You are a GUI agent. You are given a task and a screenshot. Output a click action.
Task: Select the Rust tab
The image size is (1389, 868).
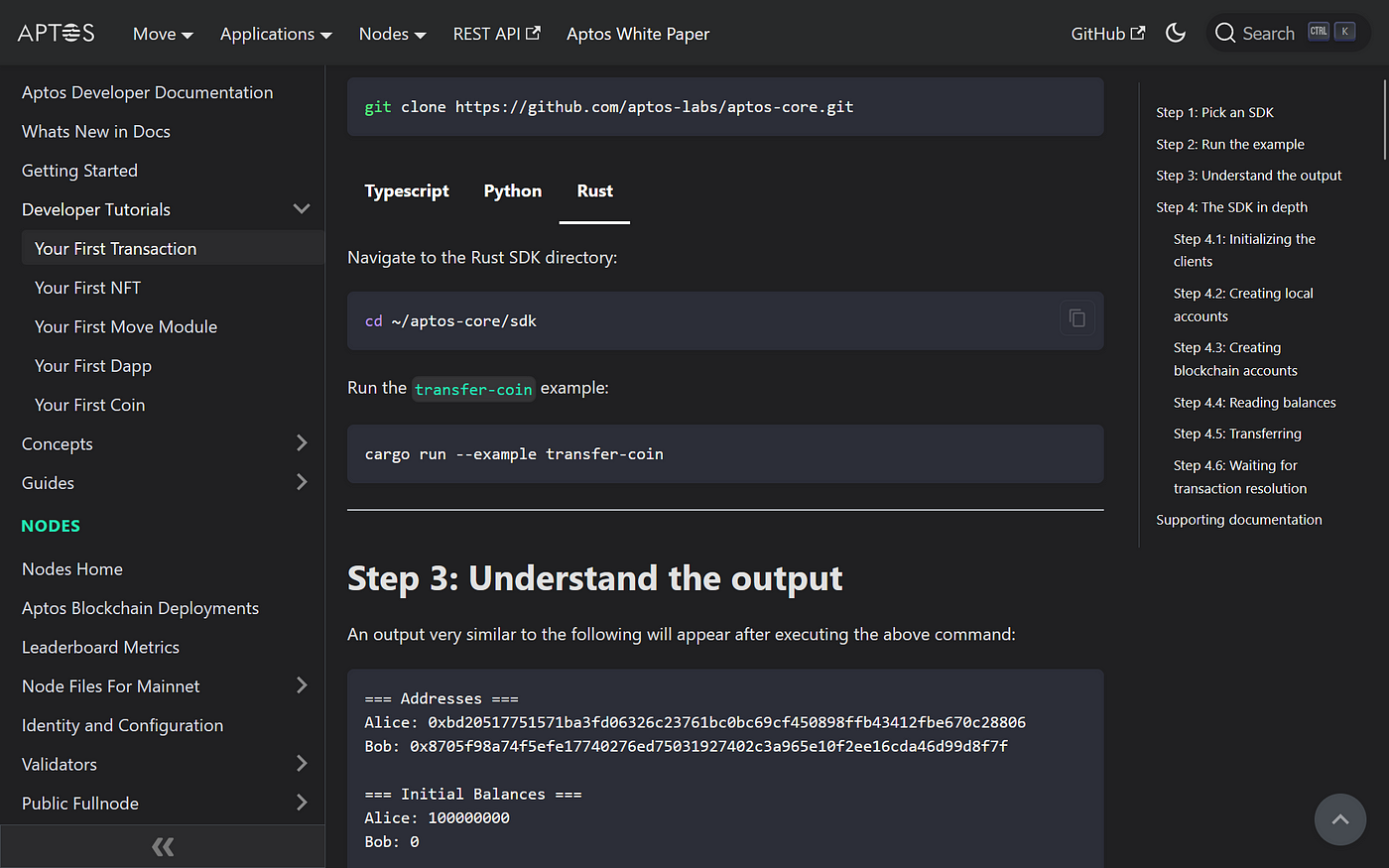click(x=594, y=191)
